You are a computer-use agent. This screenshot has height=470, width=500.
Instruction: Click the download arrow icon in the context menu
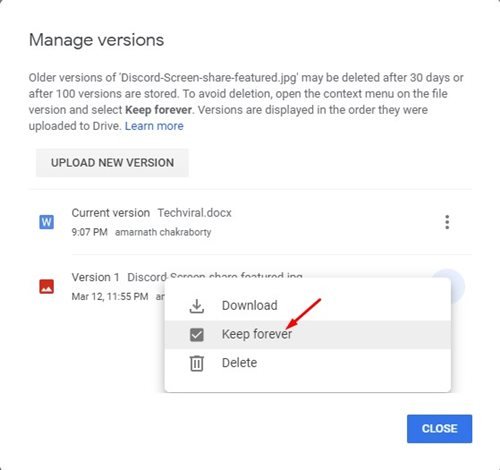coord(197,306)
